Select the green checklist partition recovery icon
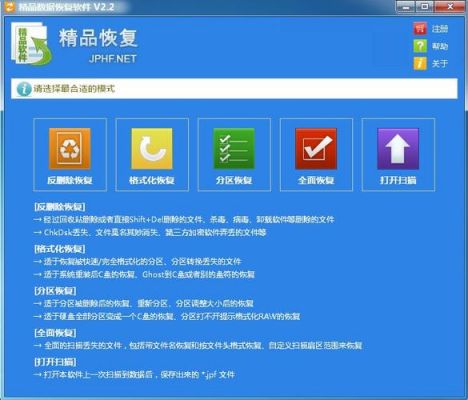 234,149
